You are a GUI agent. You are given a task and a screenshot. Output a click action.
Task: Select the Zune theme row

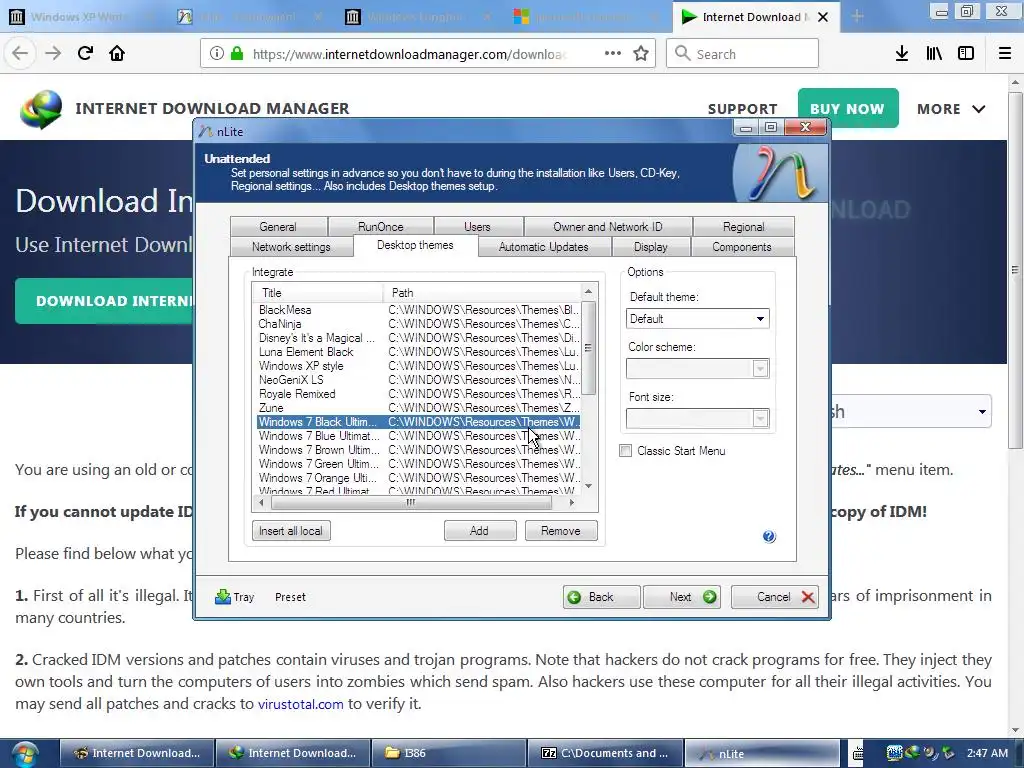click(418, 408)
